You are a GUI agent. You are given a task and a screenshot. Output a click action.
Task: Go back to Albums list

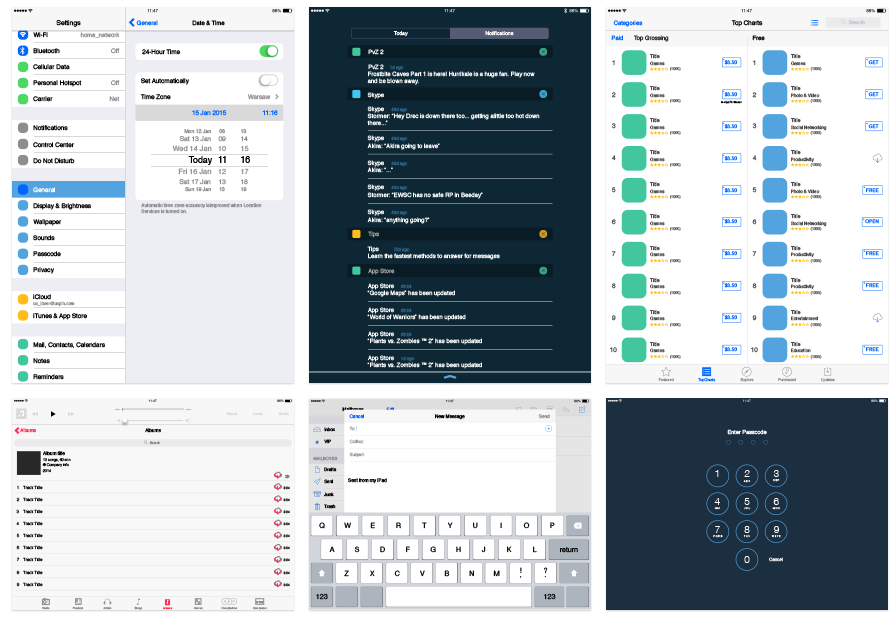click(x=25, y=431)
